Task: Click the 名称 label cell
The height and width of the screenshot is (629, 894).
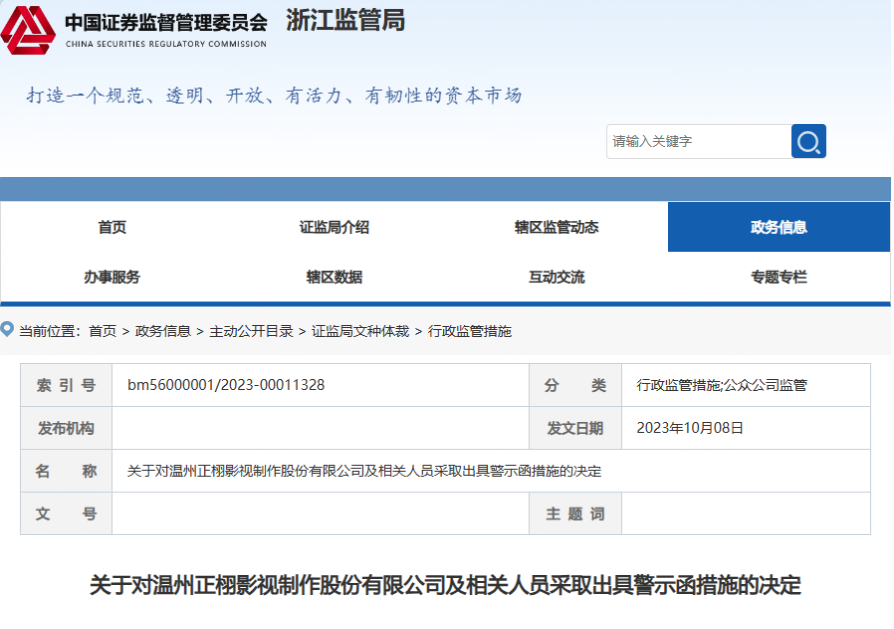Action: [x=66, y=471]
